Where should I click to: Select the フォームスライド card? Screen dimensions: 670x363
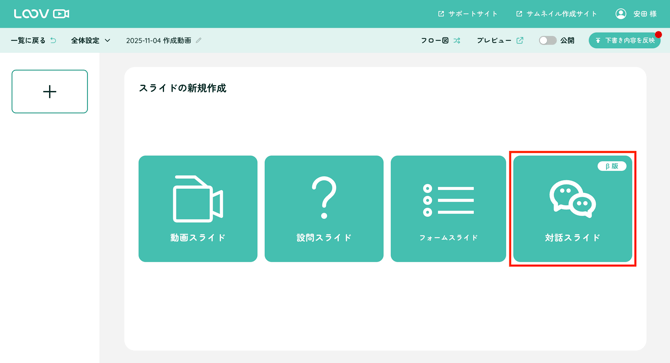[448, 209]
